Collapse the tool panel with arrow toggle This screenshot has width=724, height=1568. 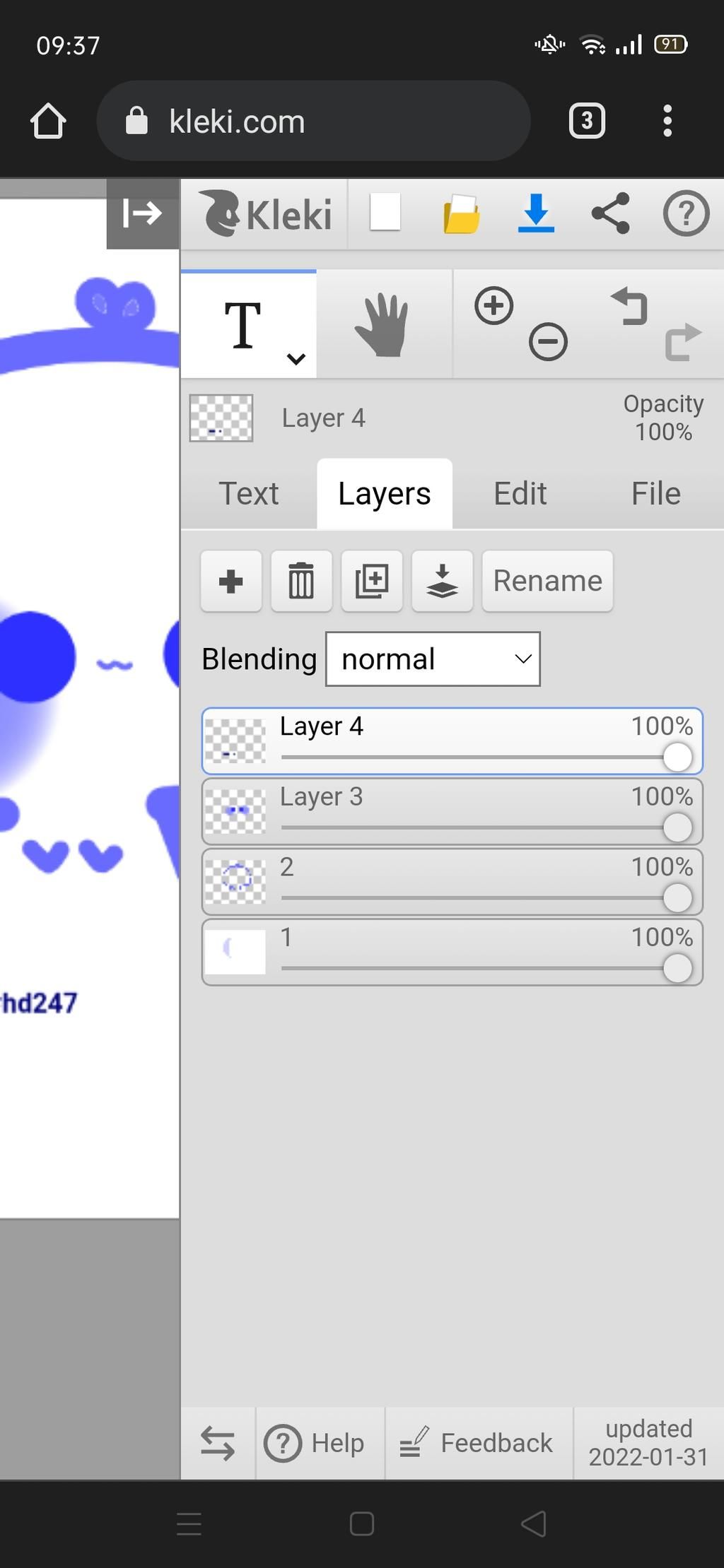coord(143,213)
